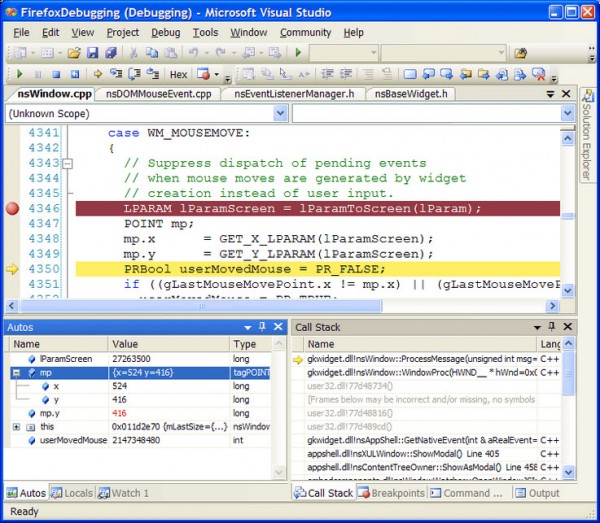Toggle auto-hide pin on Autos panel

[262, 326]
